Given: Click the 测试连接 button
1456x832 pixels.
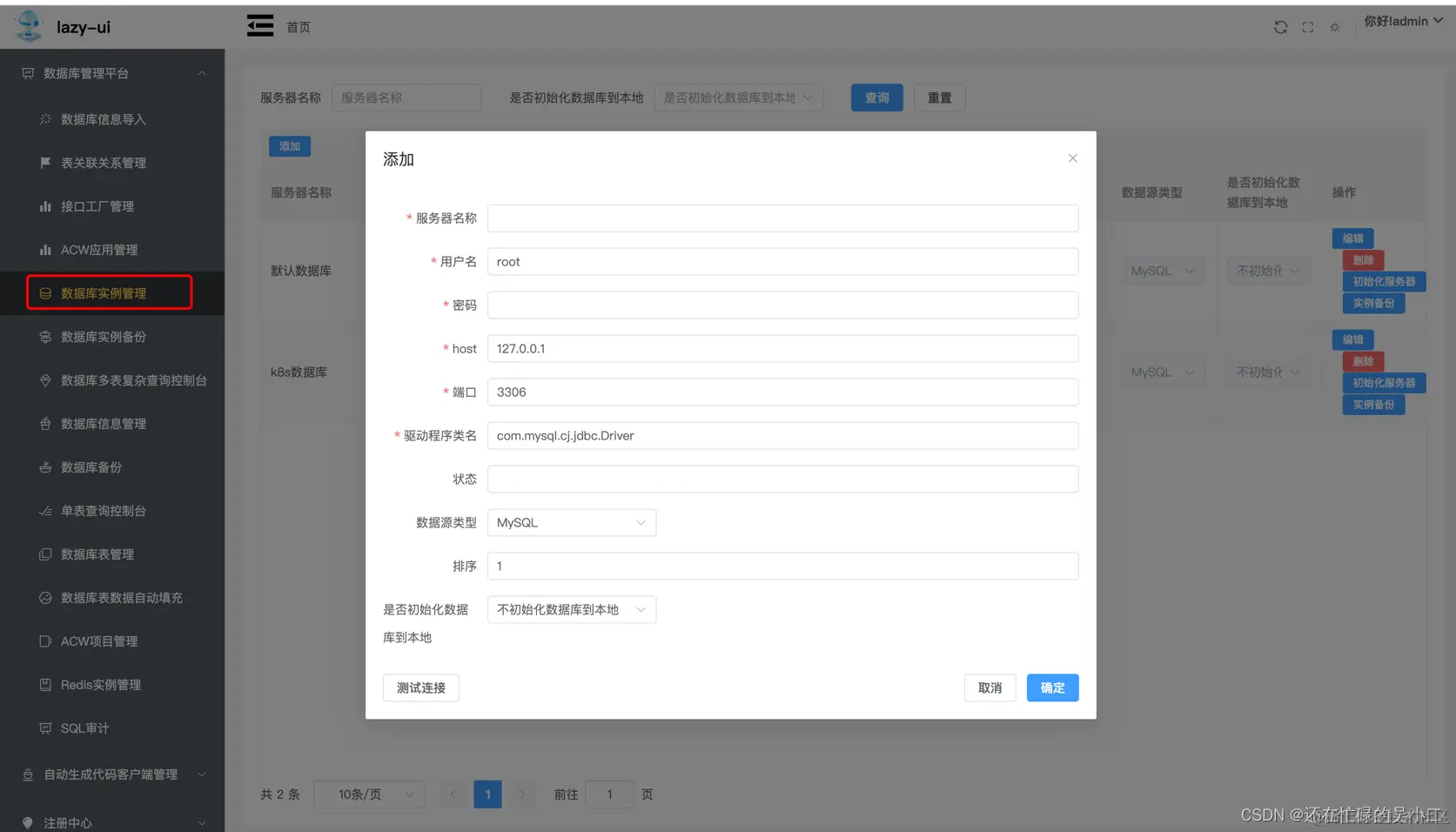Looking at the screenshot, I should point(420,688).
